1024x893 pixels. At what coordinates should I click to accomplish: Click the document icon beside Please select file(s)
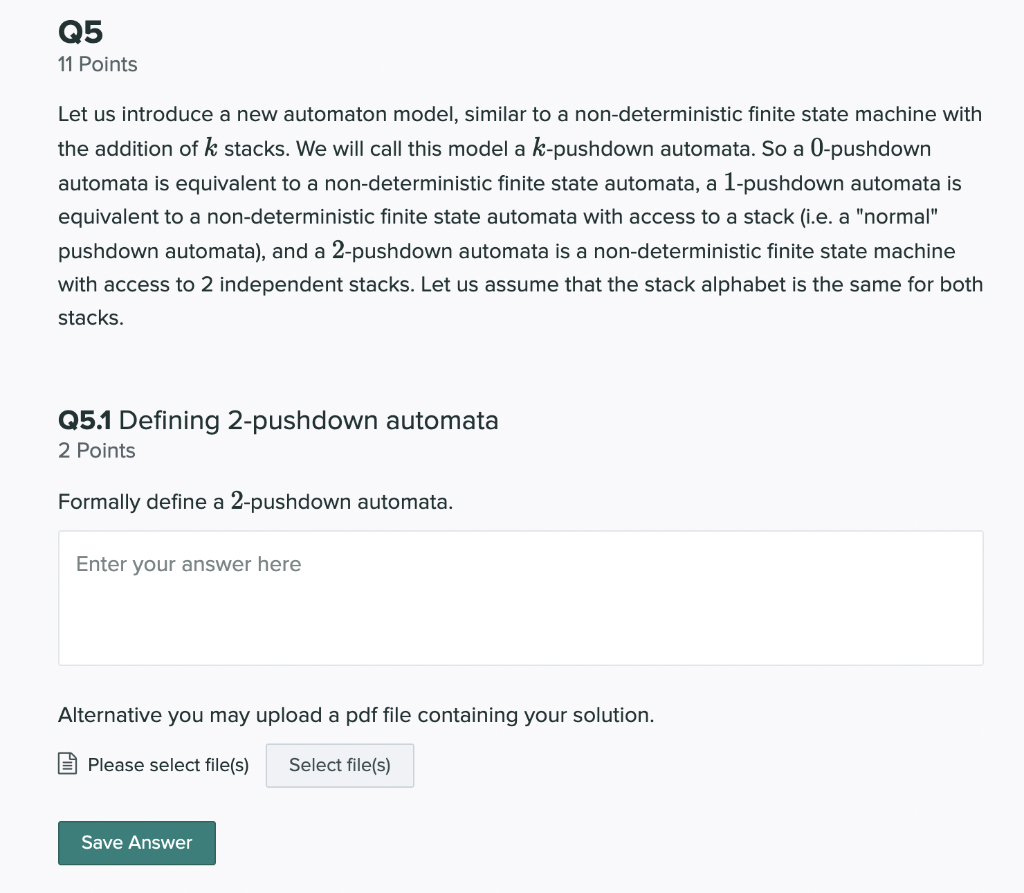click(x=67, y=764)
